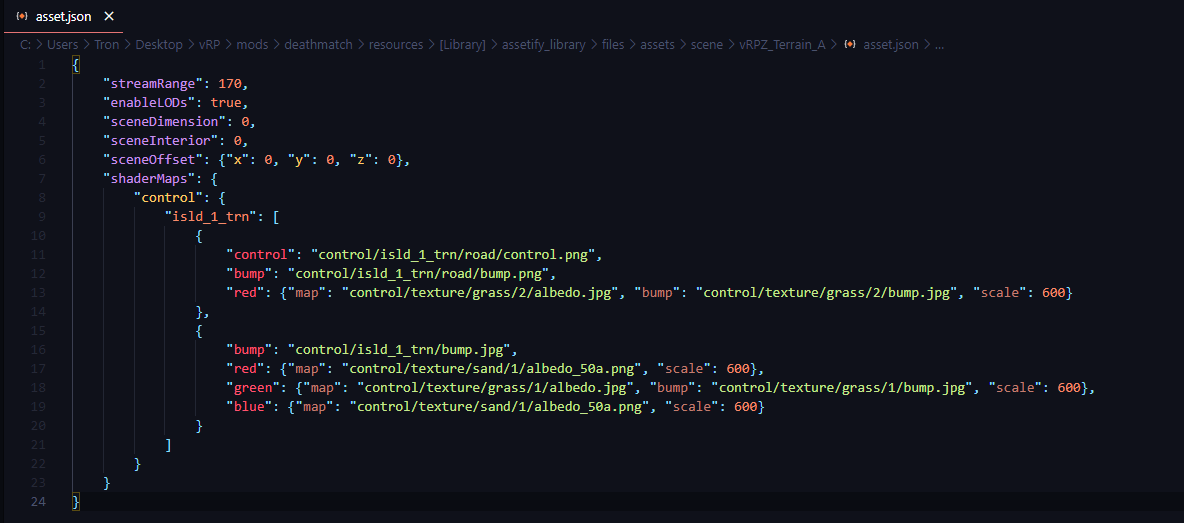Viewport: 1184px width, 523px height.
Task: Open the mods breadcrumb segment
Action: (252, 45)
